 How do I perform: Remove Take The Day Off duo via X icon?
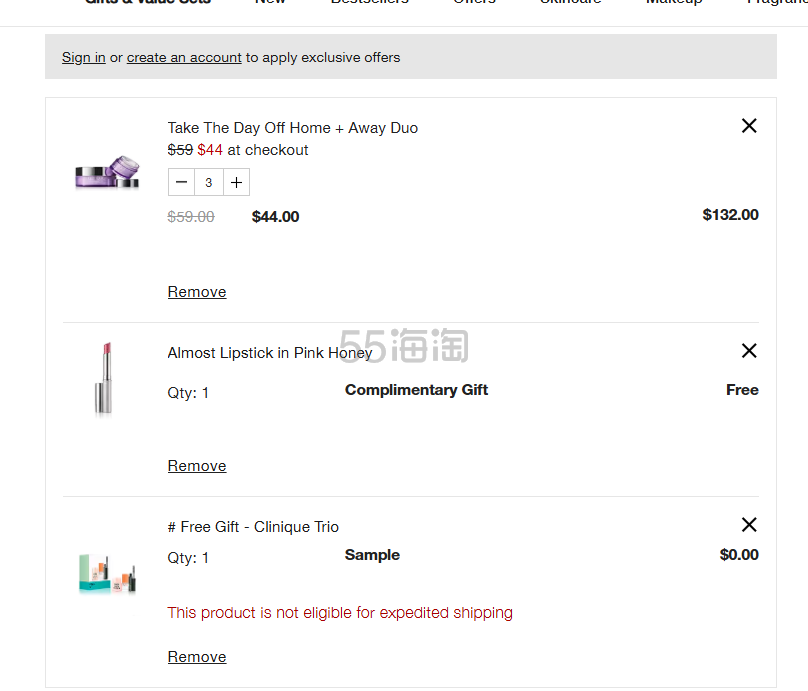point(749,126)
